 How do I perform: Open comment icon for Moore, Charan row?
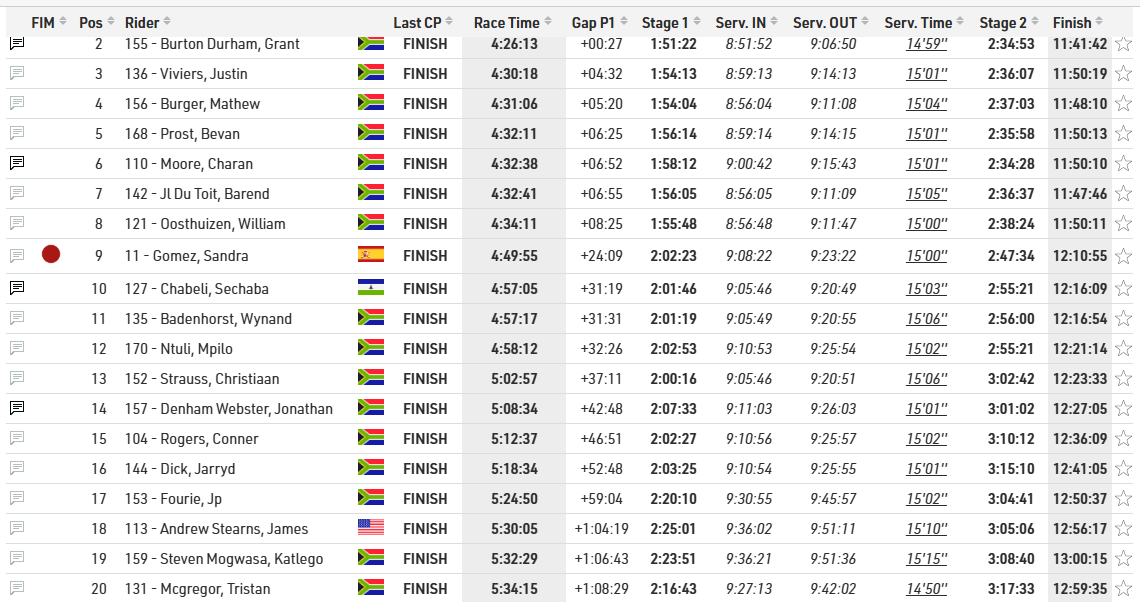click(x=17, y=163)
